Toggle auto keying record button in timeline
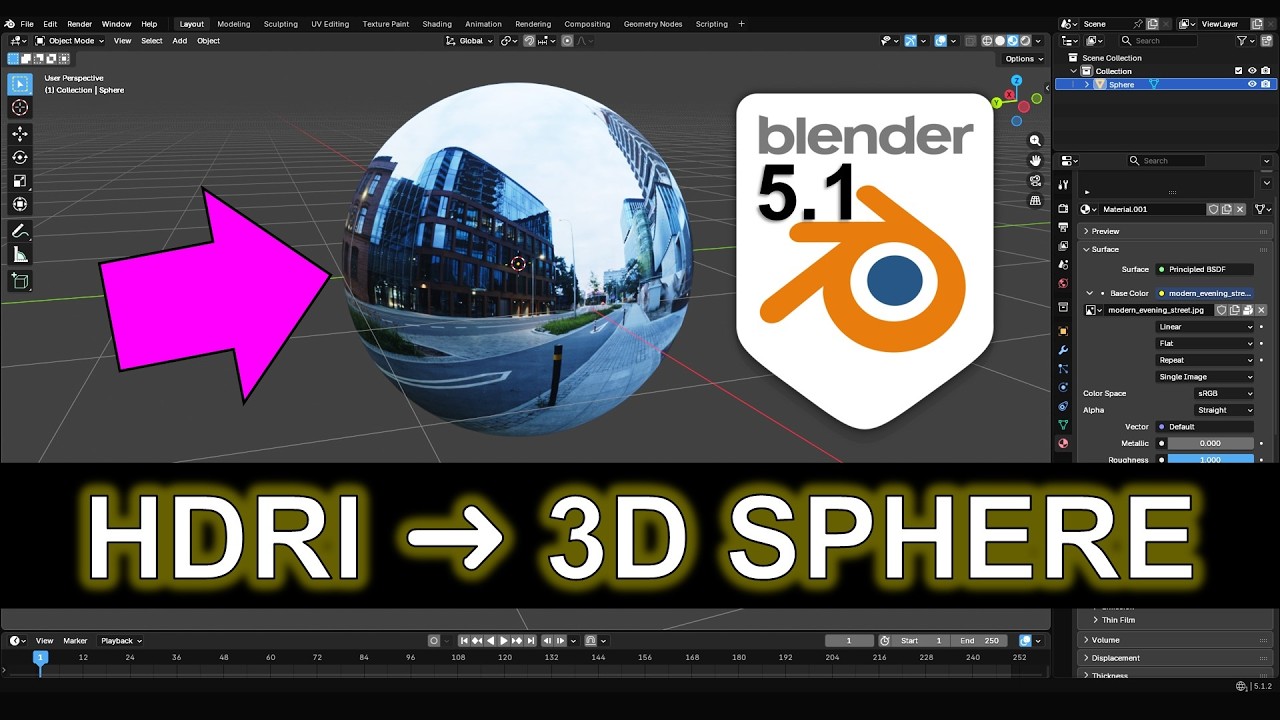 click(x=434, y=641)
